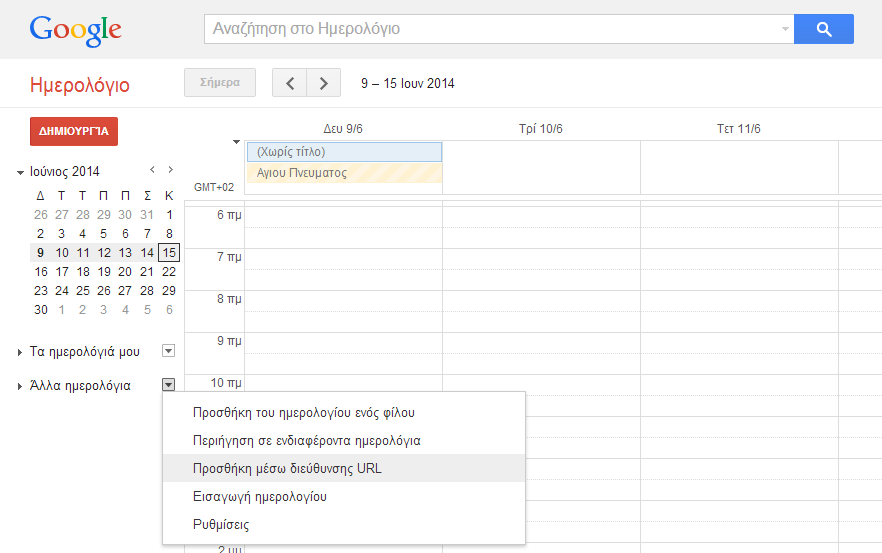The height and width of the screenshot is (553, 882).
Task: Click the Google logo
Action: (x=75, y=30)
